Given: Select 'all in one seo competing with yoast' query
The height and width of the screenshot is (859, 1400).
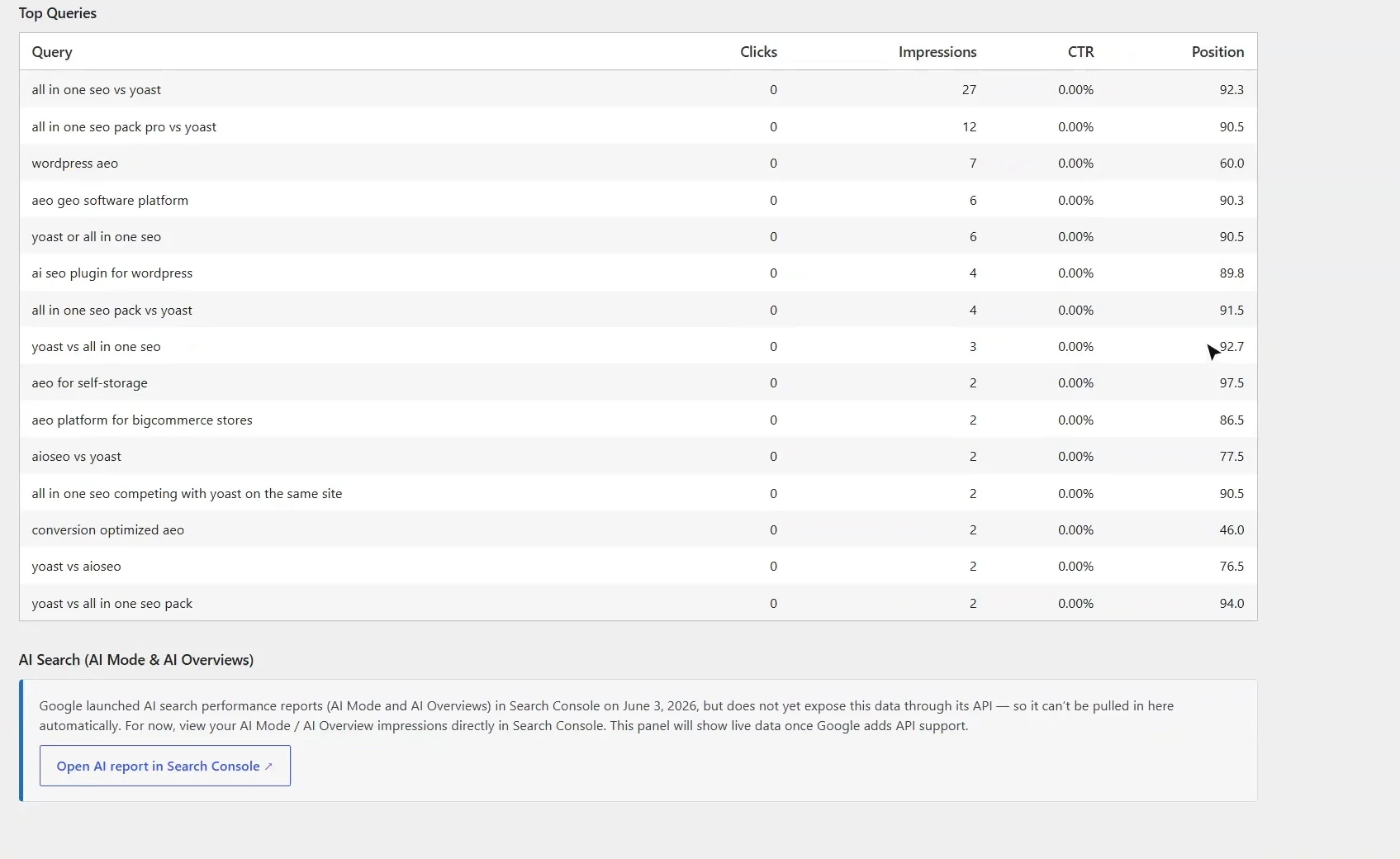Looking at the screenshot, I should pos(187,494).
